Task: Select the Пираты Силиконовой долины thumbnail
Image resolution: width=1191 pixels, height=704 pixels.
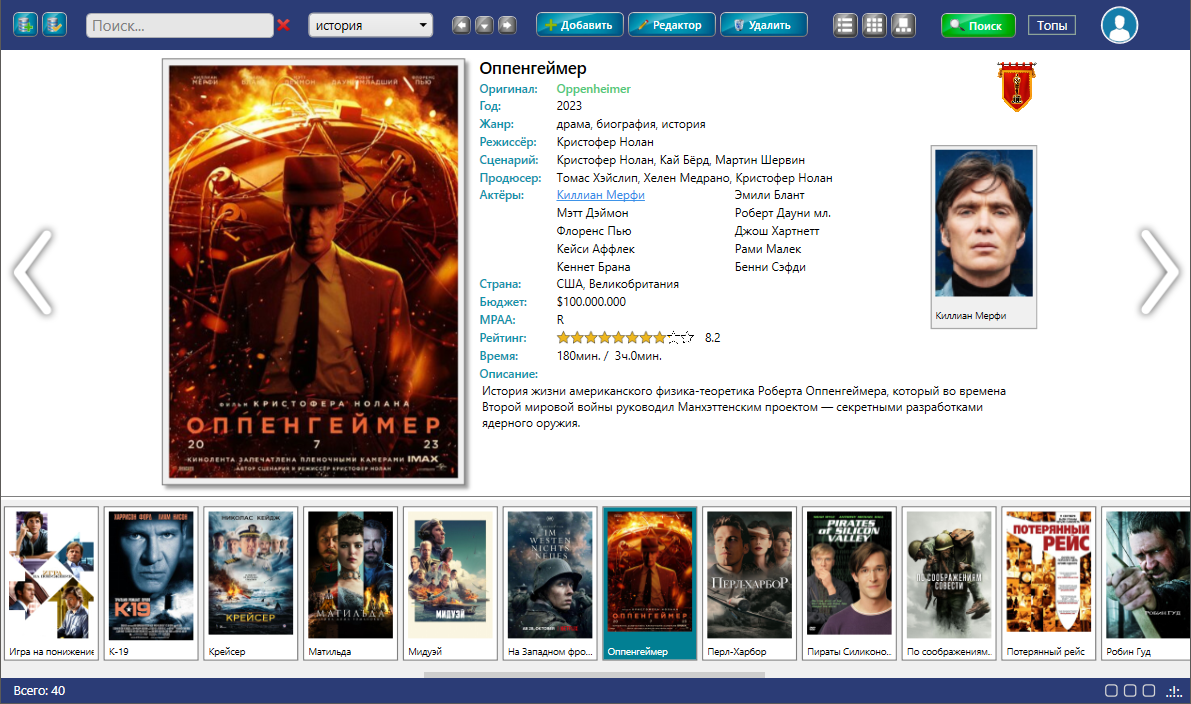Action: [849, 583]
